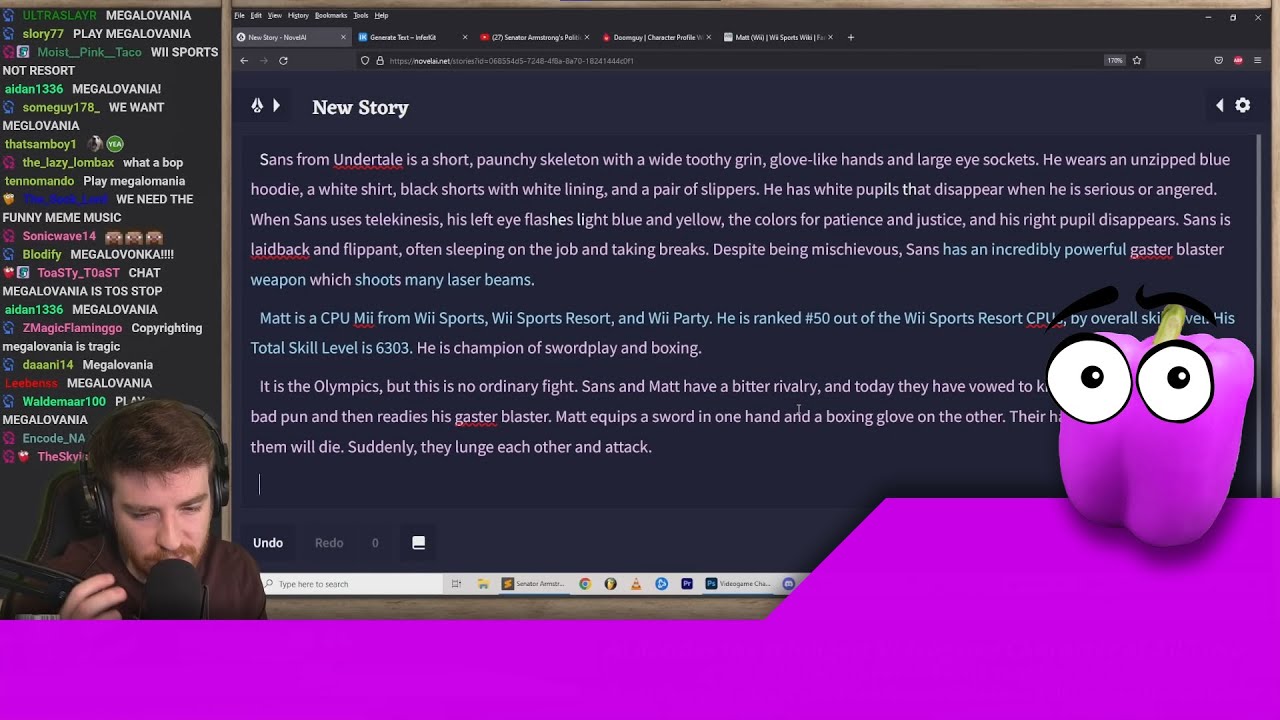Open the red adblock extension icon
Screen dimensions: 1280x720
(1238, 60)
